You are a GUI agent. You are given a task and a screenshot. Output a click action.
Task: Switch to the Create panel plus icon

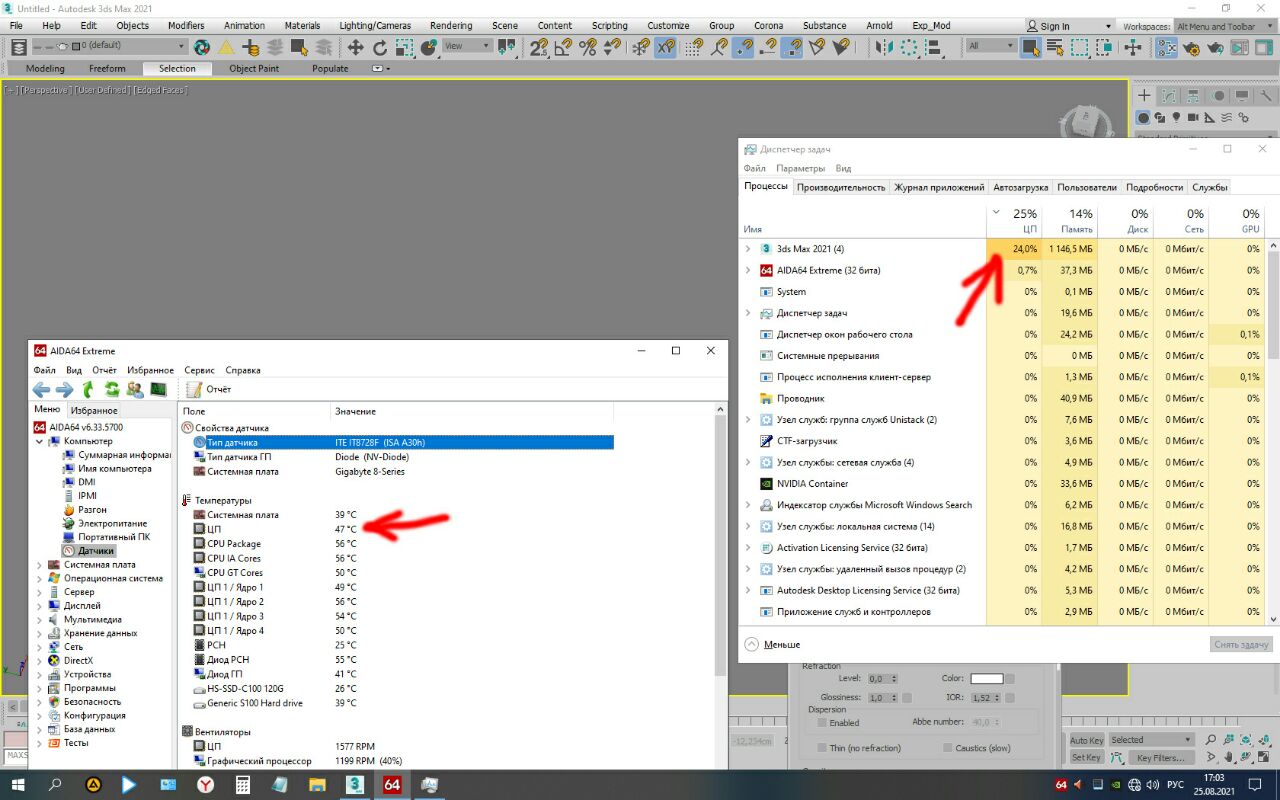click(1145, 96)
